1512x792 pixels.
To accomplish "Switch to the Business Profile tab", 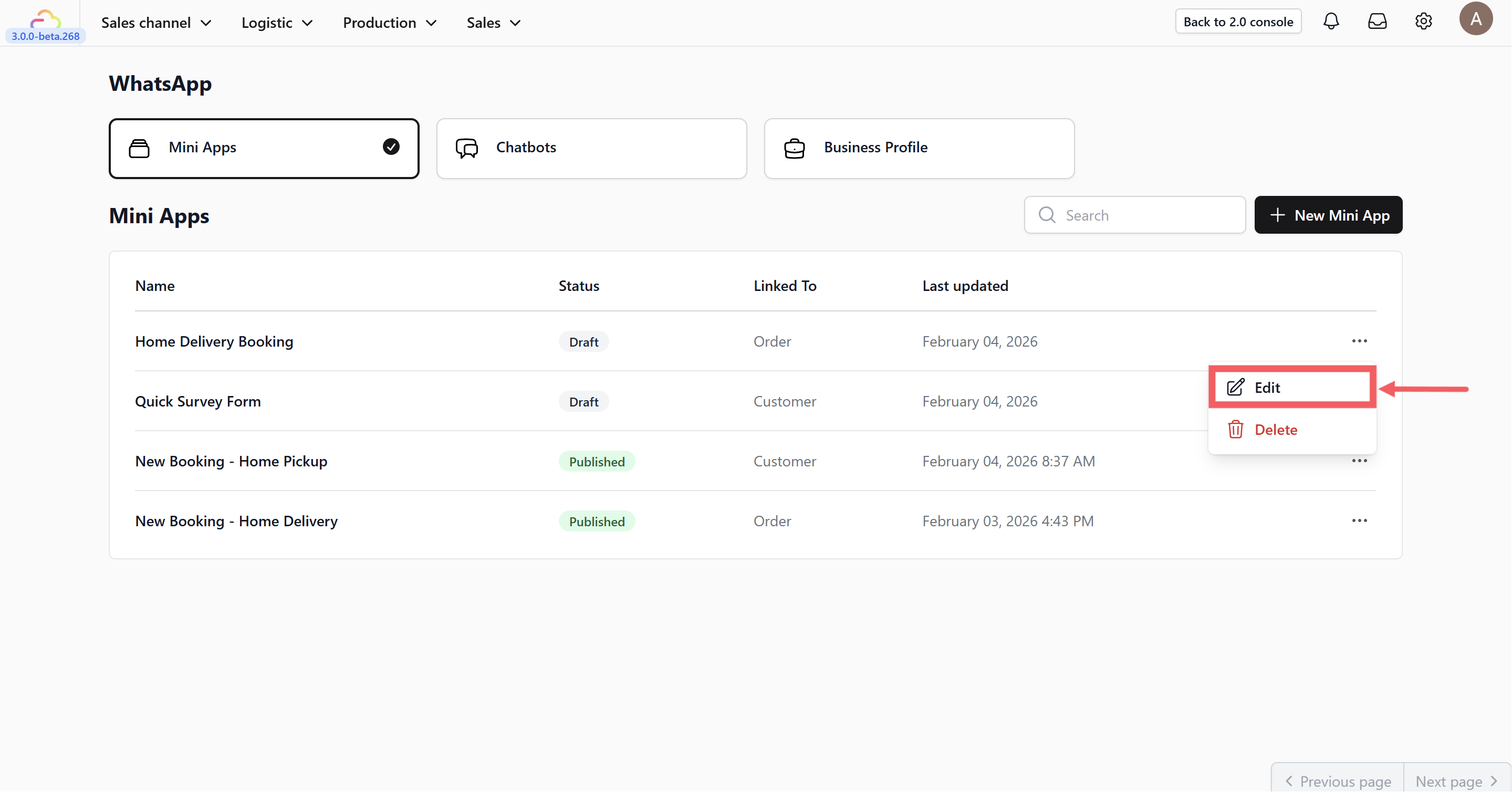I will pyautogui.click(x=919, y=149).
